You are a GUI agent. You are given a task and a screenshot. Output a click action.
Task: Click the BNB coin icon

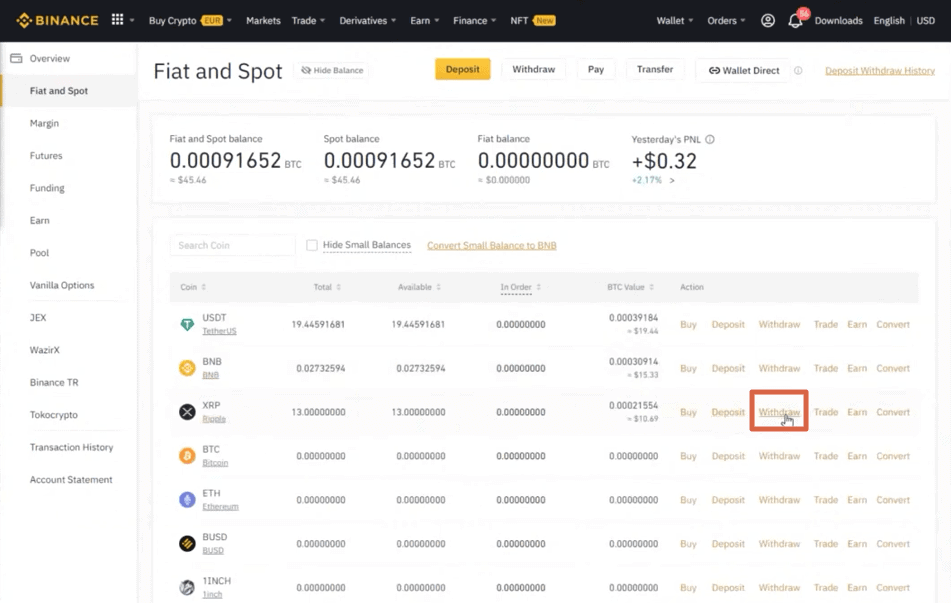187,368
